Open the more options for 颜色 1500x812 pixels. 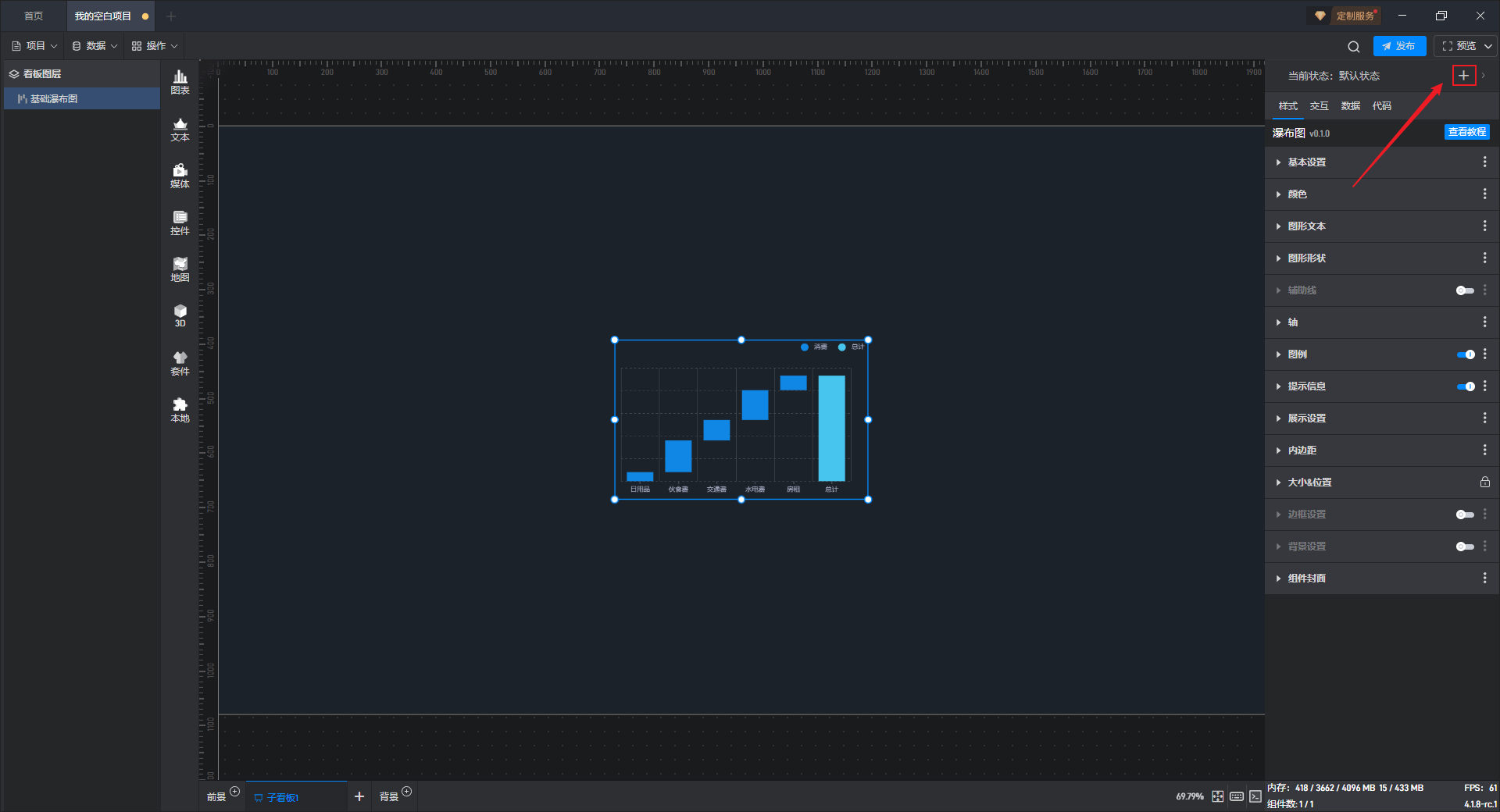click(x=1484, y=194)
